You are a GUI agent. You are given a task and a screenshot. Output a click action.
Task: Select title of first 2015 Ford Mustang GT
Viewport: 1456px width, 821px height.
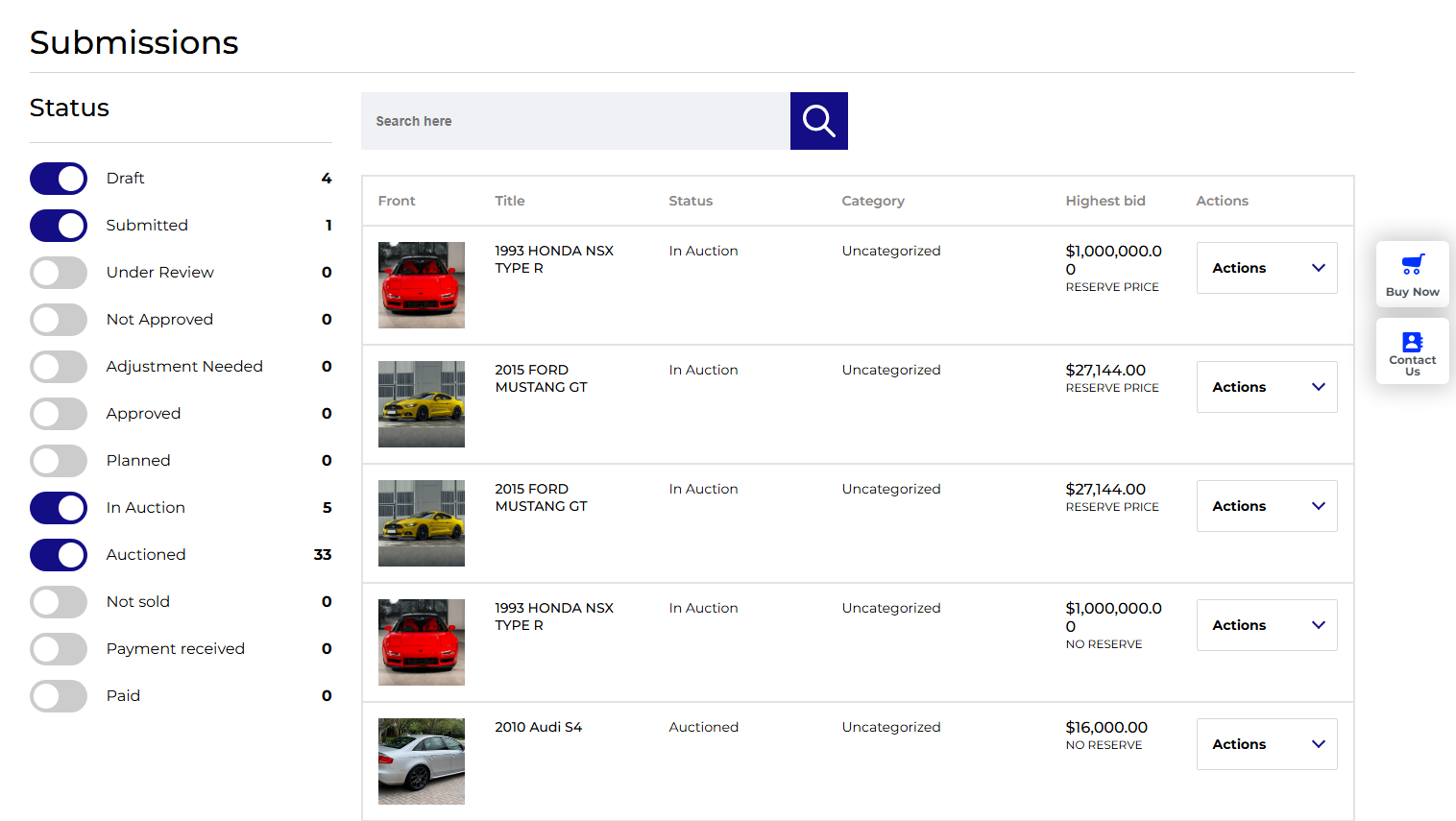pos(541,378)
